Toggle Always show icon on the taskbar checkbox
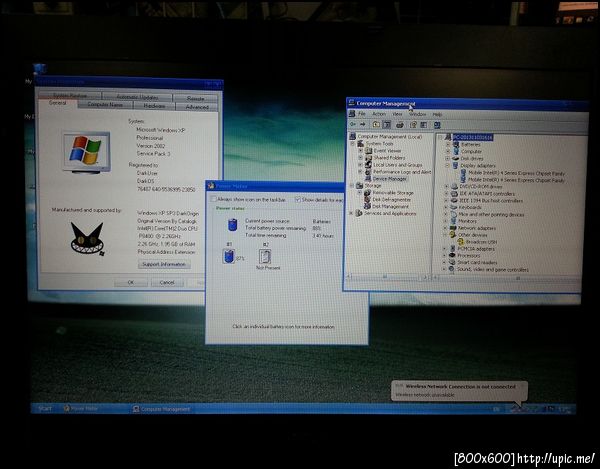This screenshot has width=600, height=469. (214, 199)
